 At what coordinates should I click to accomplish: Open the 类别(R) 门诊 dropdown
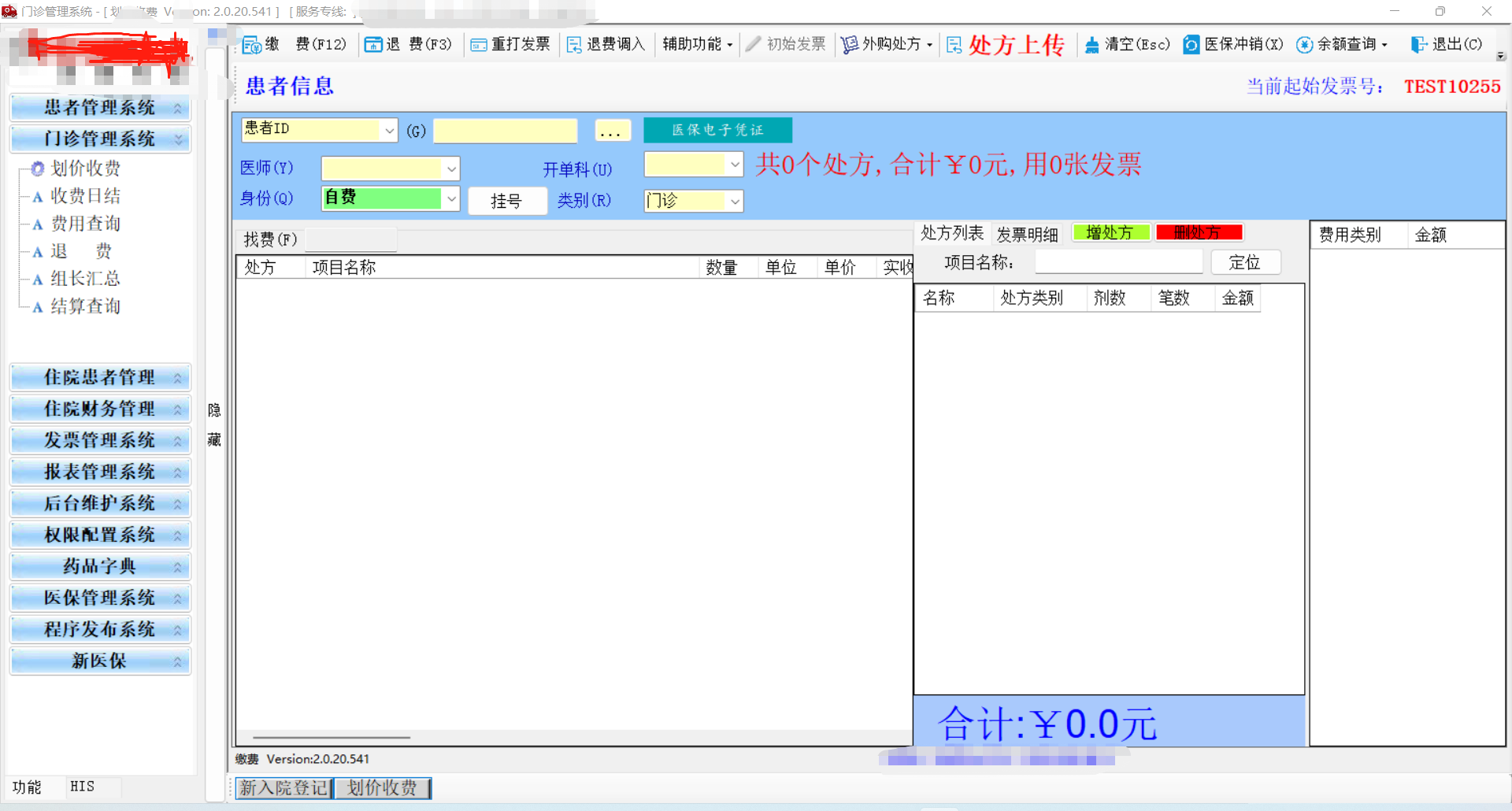click(x=735, y=202)
